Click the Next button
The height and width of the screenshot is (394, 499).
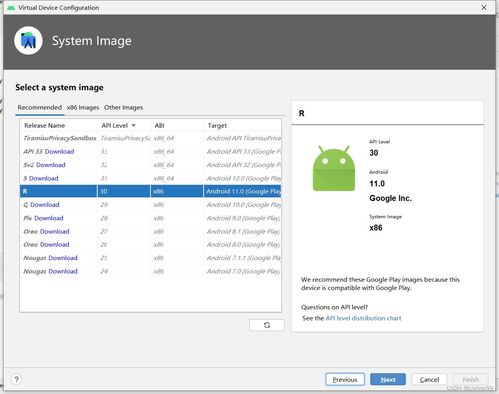point(388,379)
